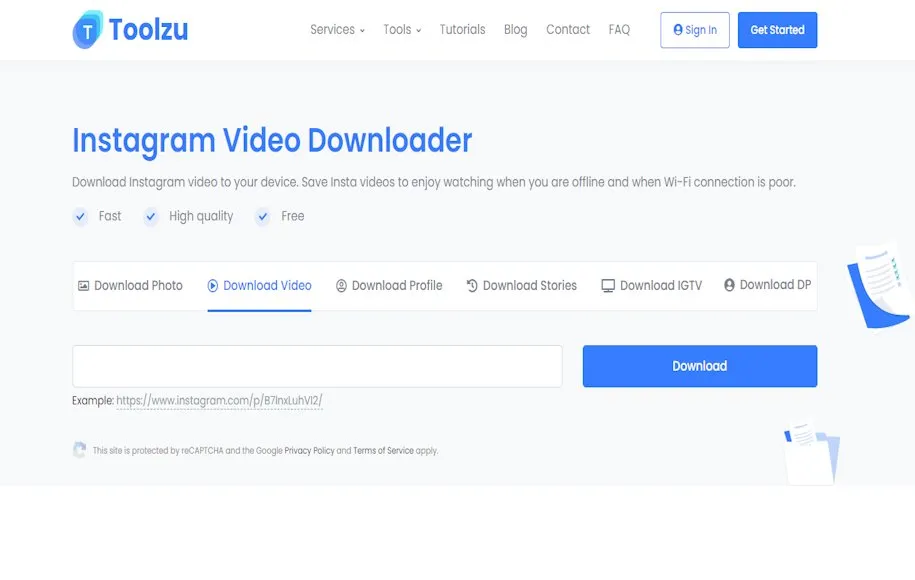The image size is (915, 580).
Task: Click the profile icon beside Download Profile
Action: pos(341,286)
